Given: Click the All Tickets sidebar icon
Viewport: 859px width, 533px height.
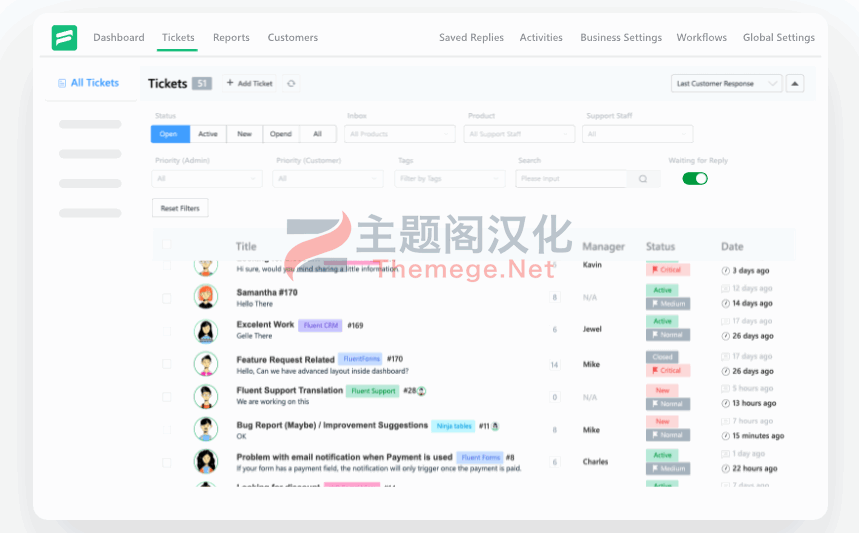Looking at the screenshot, I should (62, 83).
